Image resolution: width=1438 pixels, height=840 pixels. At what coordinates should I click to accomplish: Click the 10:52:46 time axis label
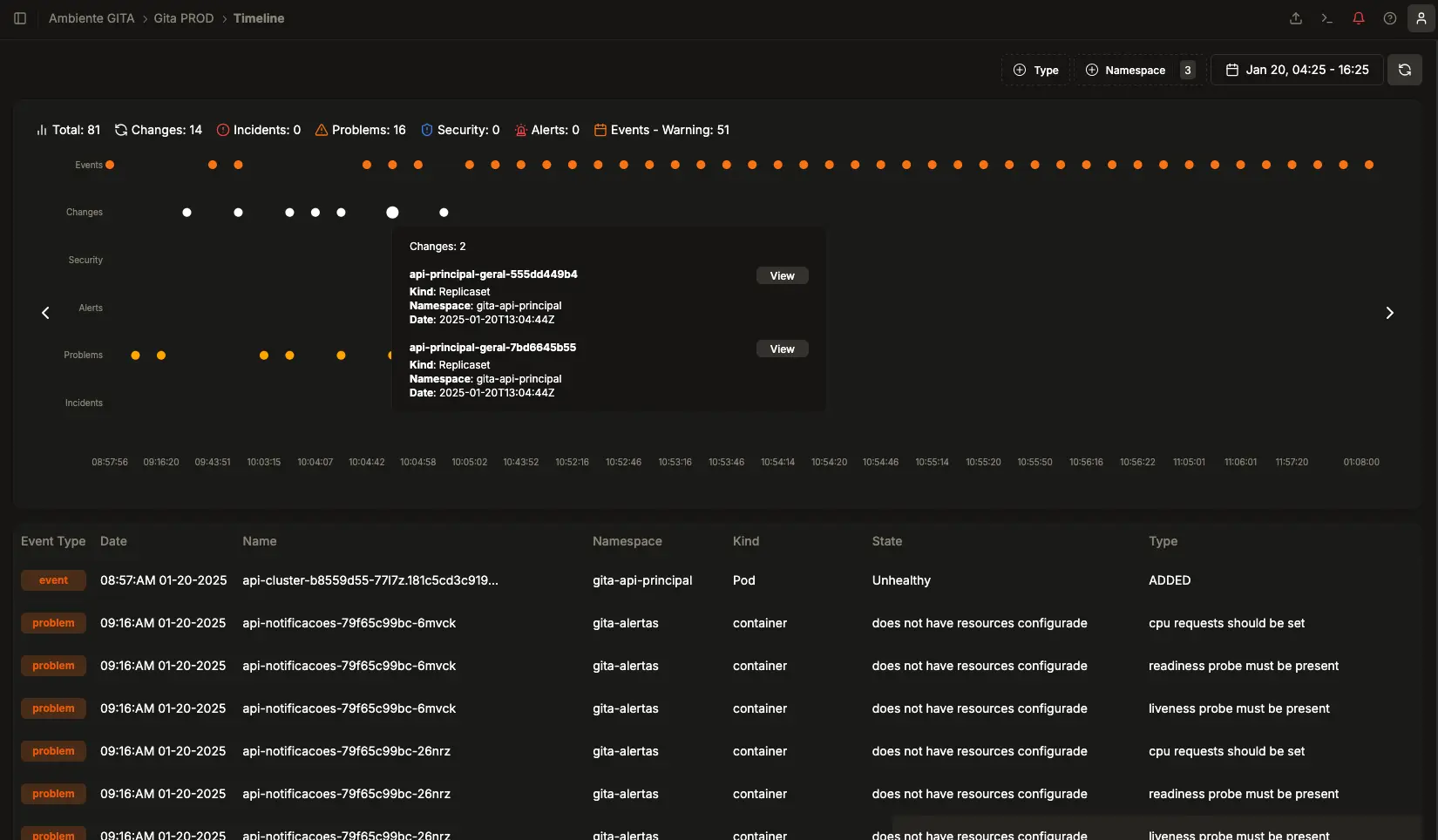pyautogui.click(x=624, y=462)
